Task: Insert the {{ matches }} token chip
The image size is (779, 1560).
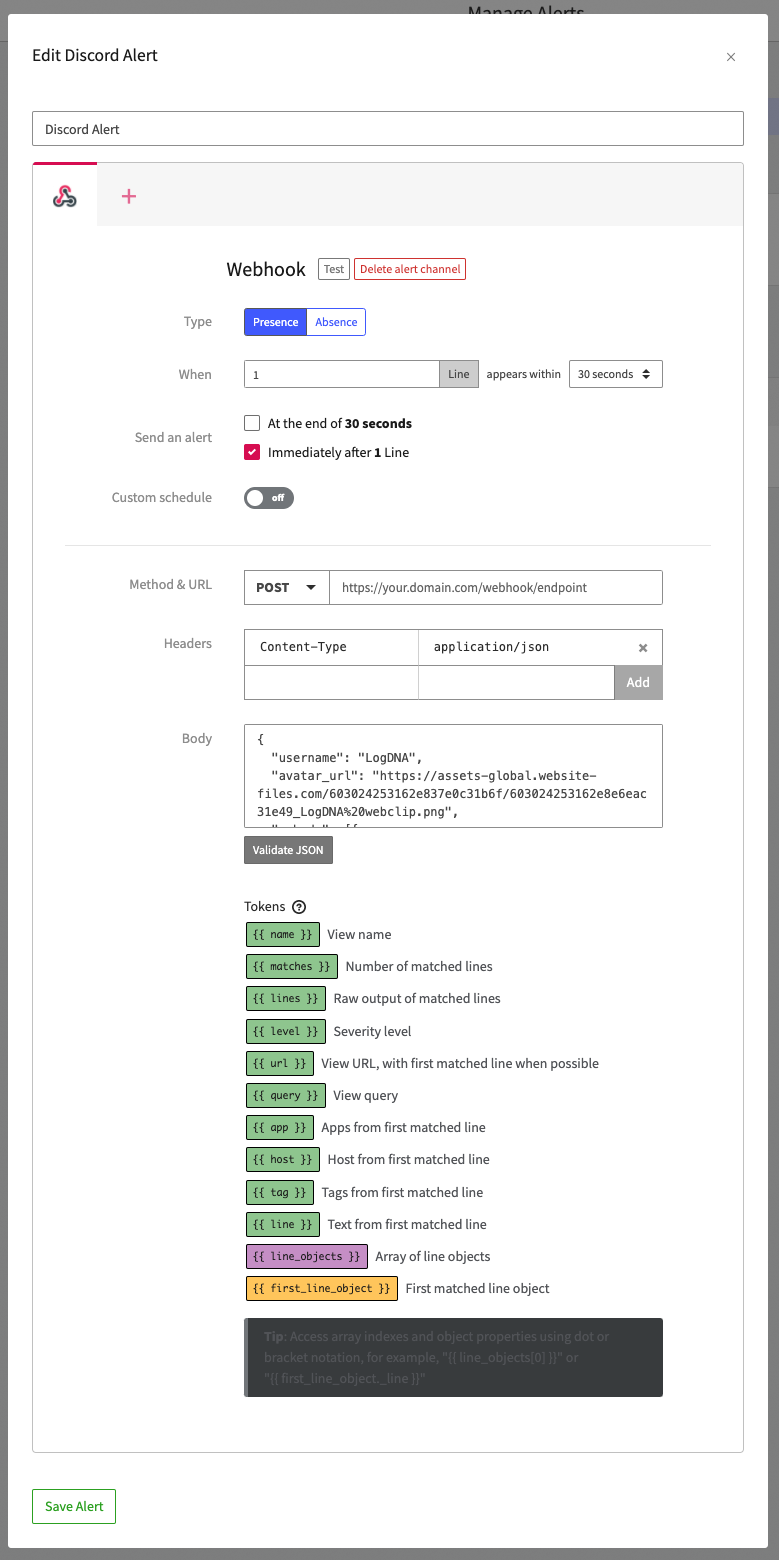Action: 291,966
